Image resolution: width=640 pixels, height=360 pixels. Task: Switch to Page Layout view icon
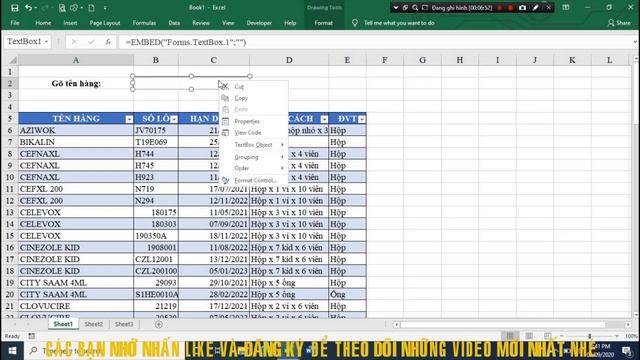click(x=529, y=336)
